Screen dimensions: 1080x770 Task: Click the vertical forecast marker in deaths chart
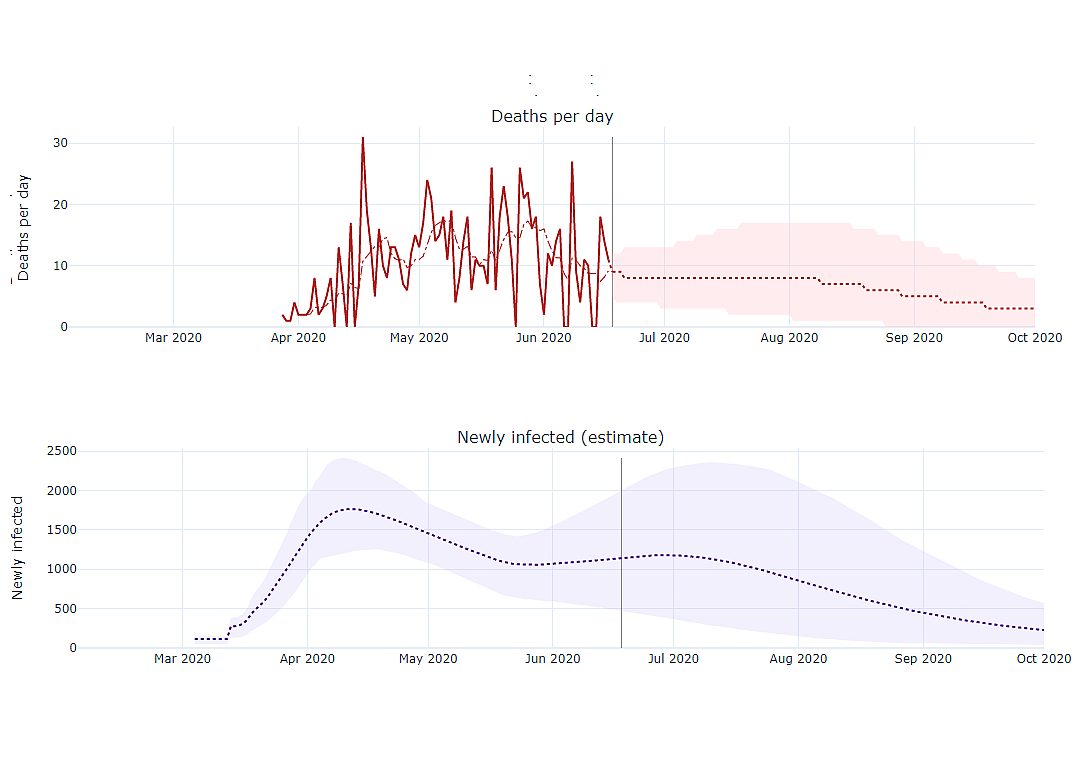[612, 231]
